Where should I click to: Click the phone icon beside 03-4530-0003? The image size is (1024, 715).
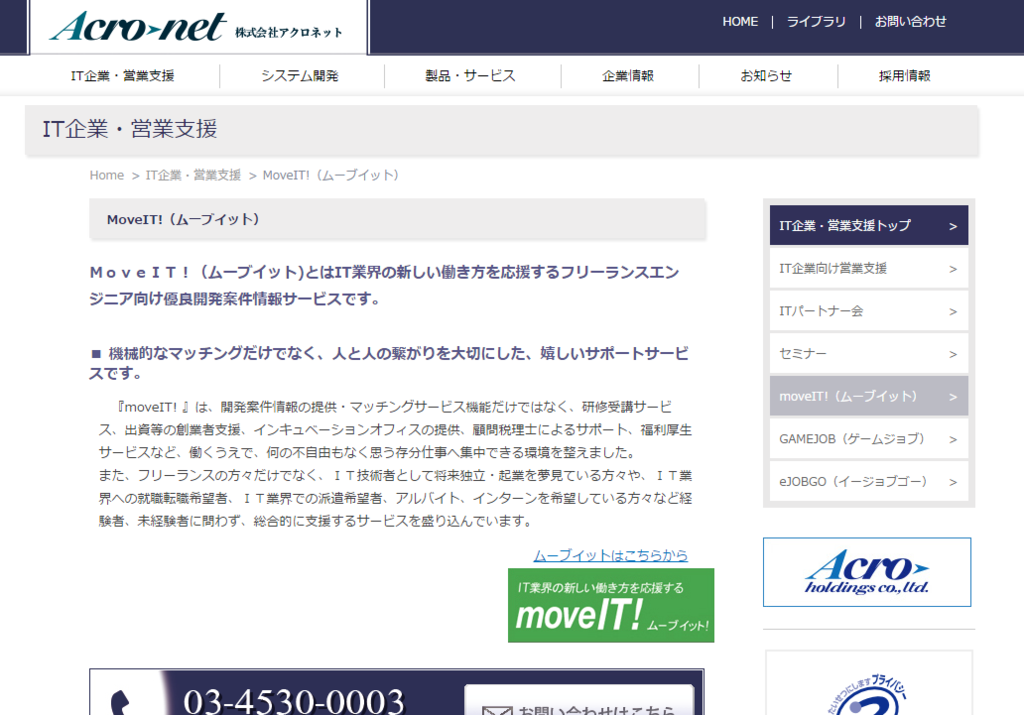pyautogui.click(x=121, y=703)
